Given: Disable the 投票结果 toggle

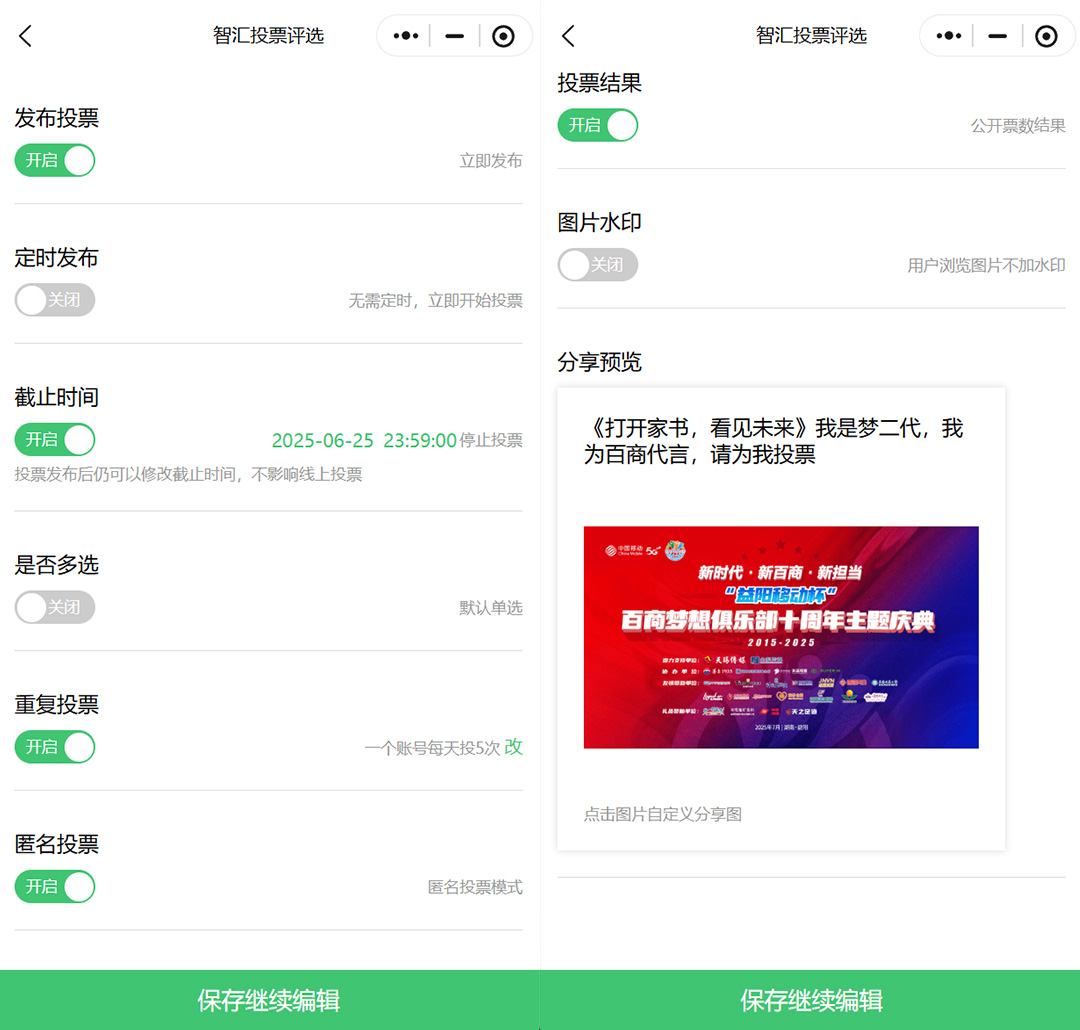Looking at the screenshot, I should pyautogui.click(x=597, y=125).
